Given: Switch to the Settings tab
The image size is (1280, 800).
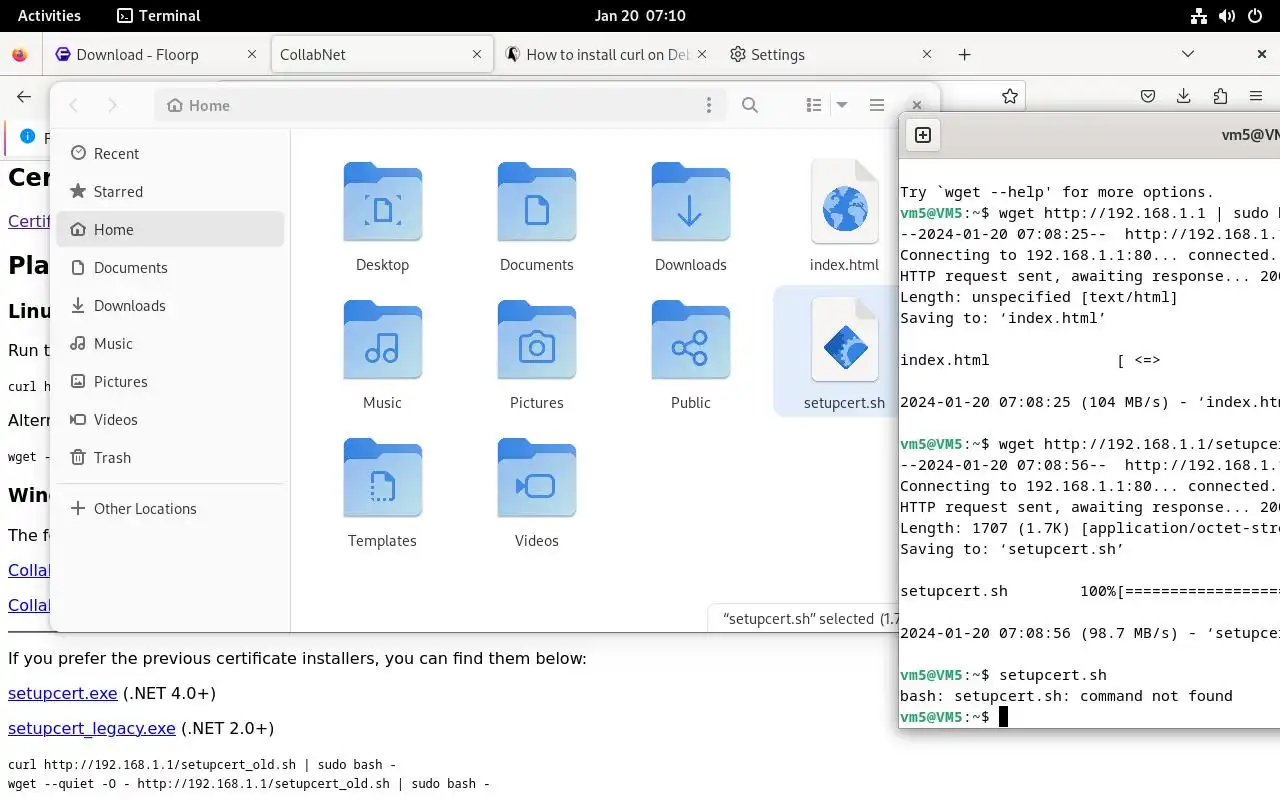Looking at the screenshot, I should click(830, 55).
